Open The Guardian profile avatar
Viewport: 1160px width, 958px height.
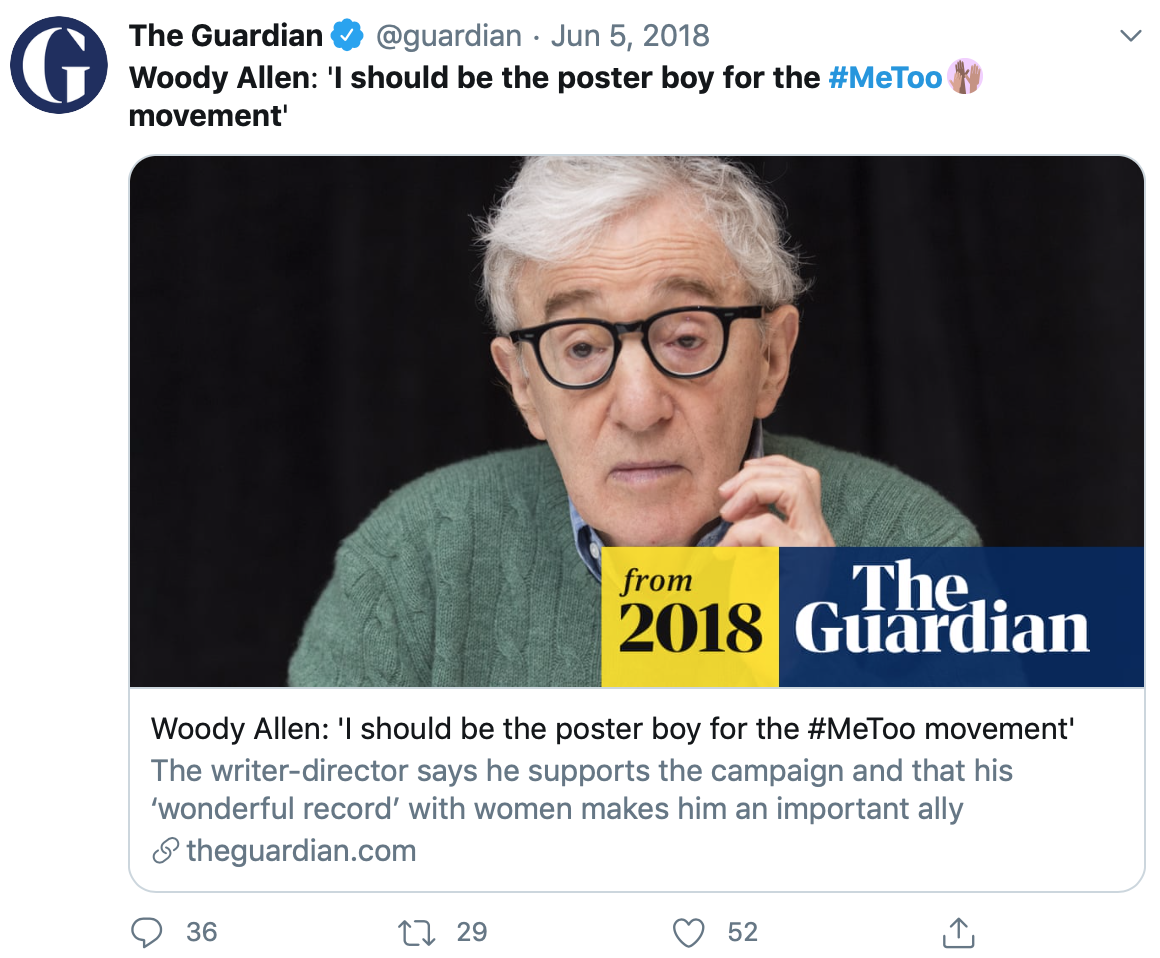click(58, 65)
